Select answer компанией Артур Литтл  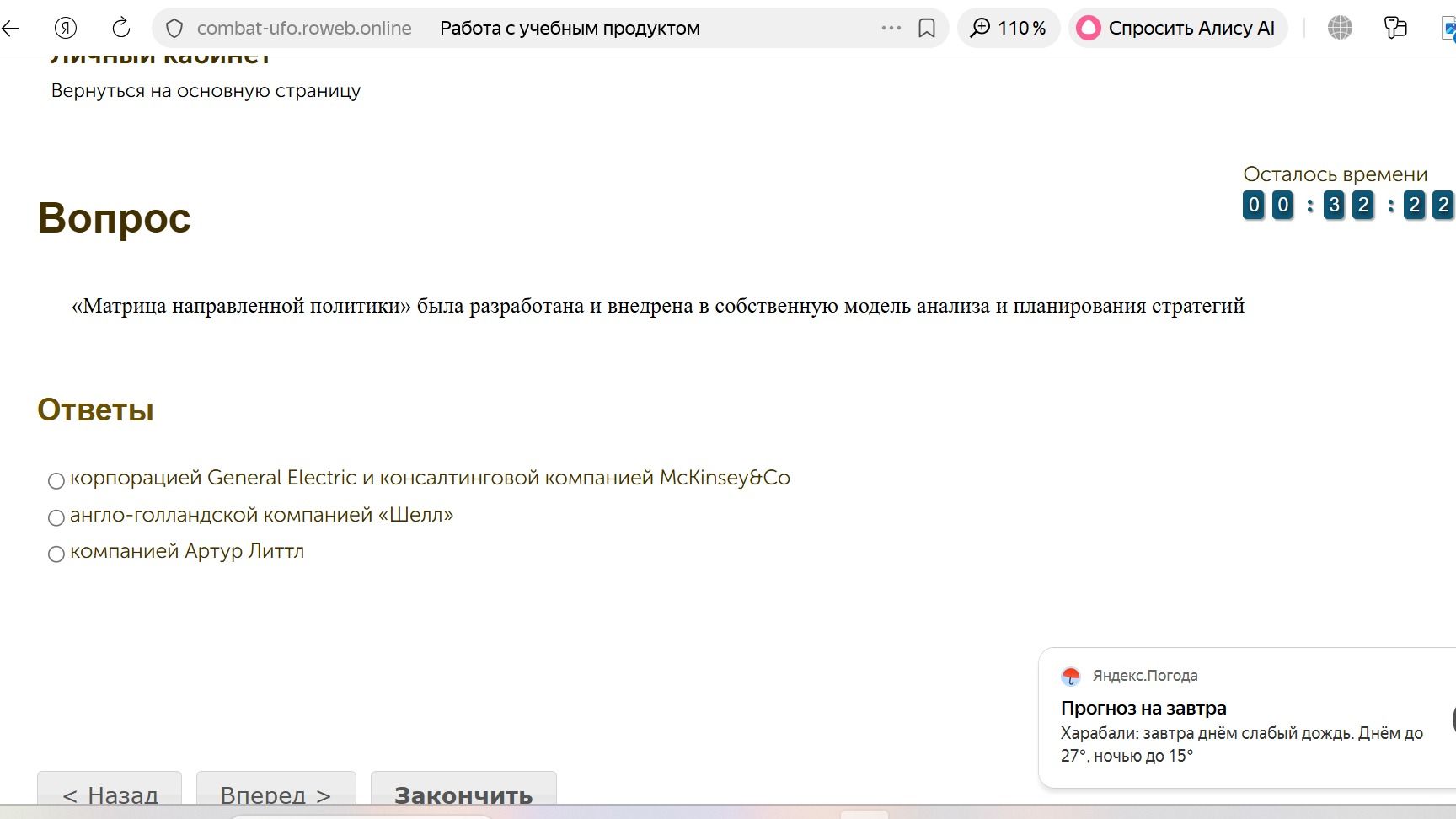[x=56, y=554]
